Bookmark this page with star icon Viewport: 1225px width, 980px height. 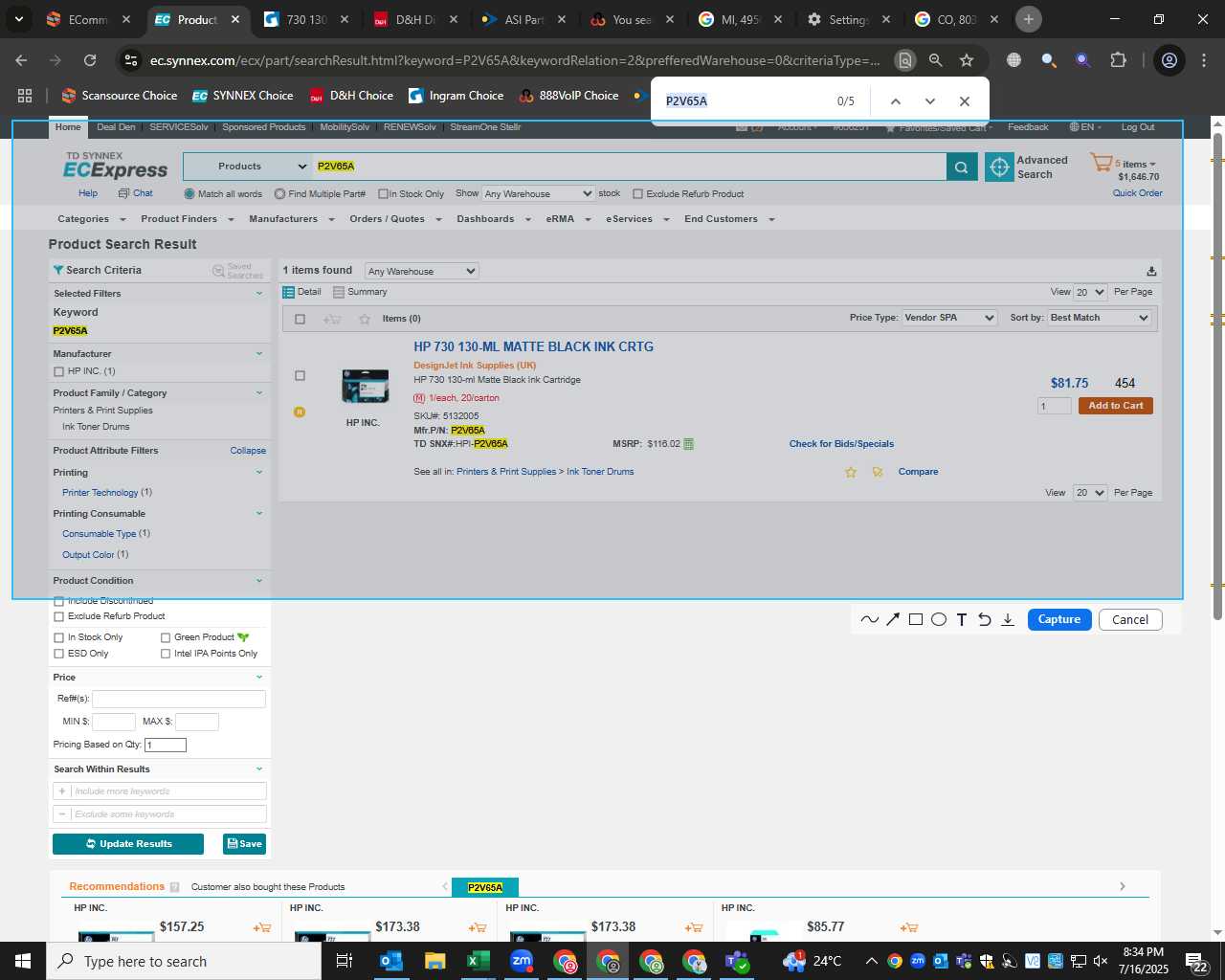(967, 60)
